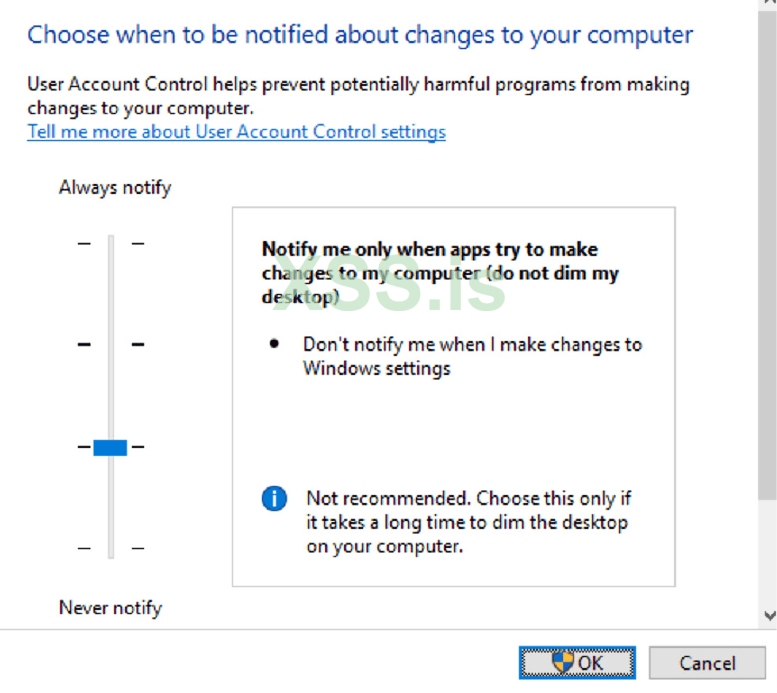The image size is (777, 693).
Task: Click the blue slider thumb
Action: (110, 447)
